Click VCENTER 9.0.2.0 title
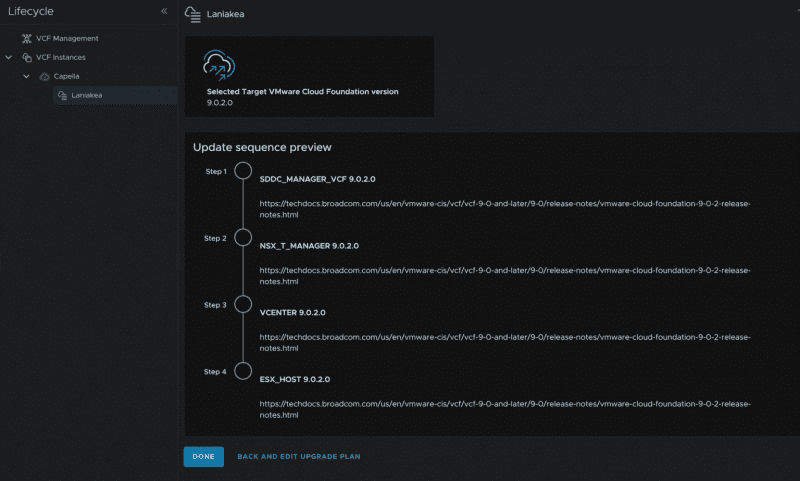Image resolution: width=800 pixels, height=481 pixels. tap(292, 313)
